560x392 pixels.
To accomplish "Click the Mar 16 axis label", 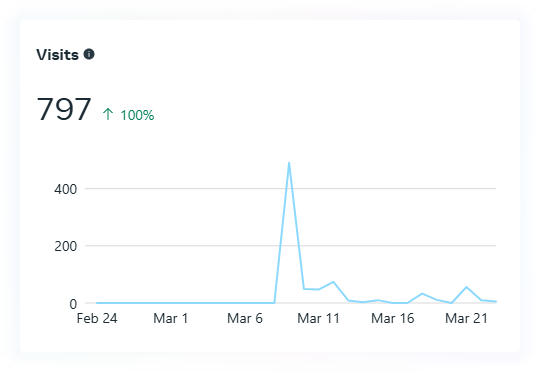I will (393, 318).
